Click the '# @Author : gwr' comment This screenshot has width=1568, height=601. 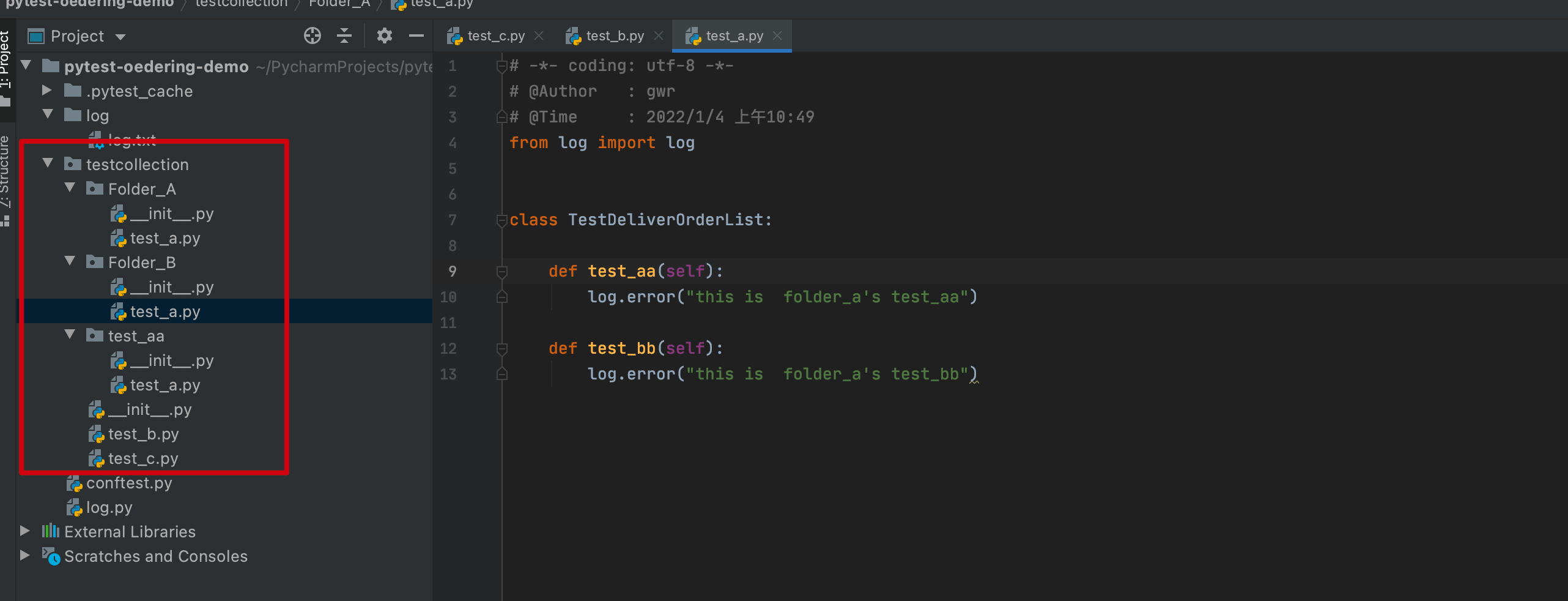592,91
